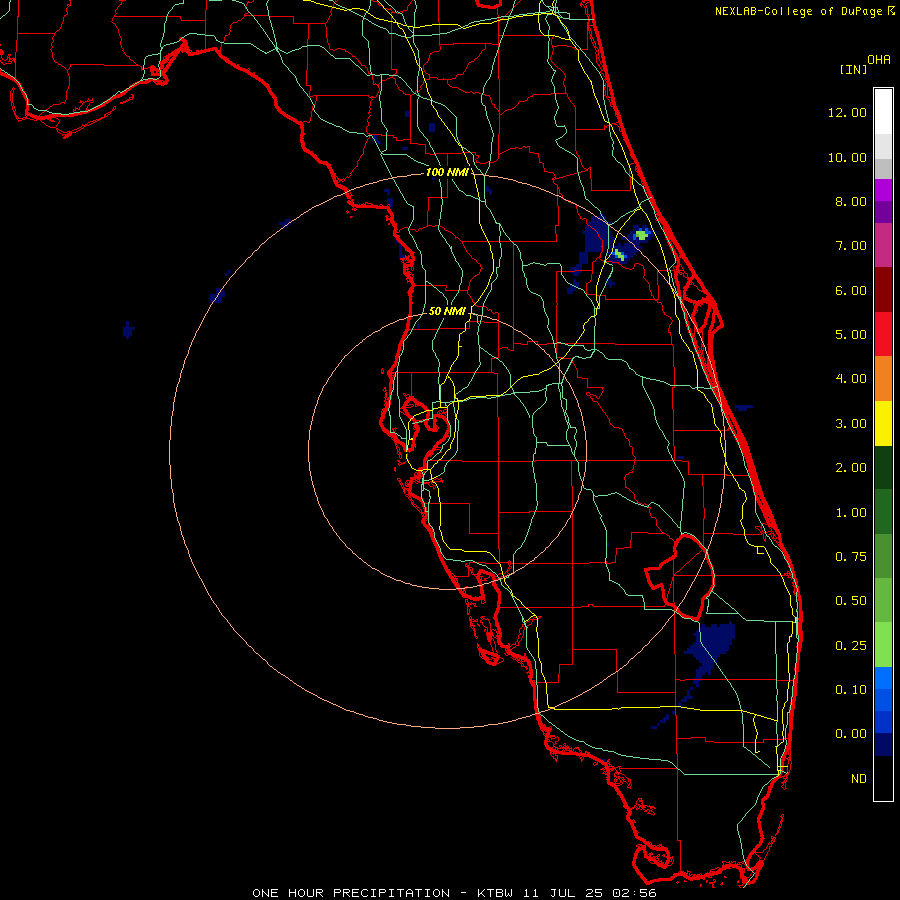Pick the orange 4.00 color swatch

(x=883, y=379)
